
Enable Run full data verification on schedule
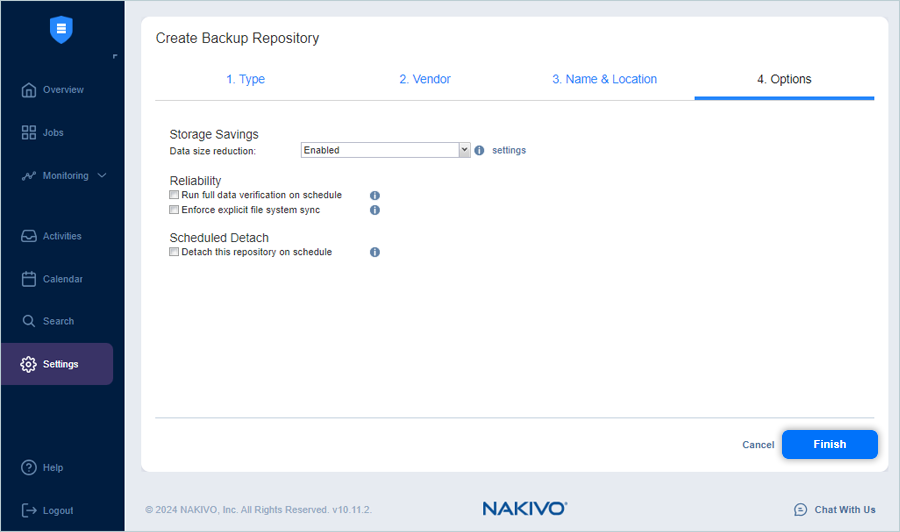pyautogui.click(x=174, y=195)
